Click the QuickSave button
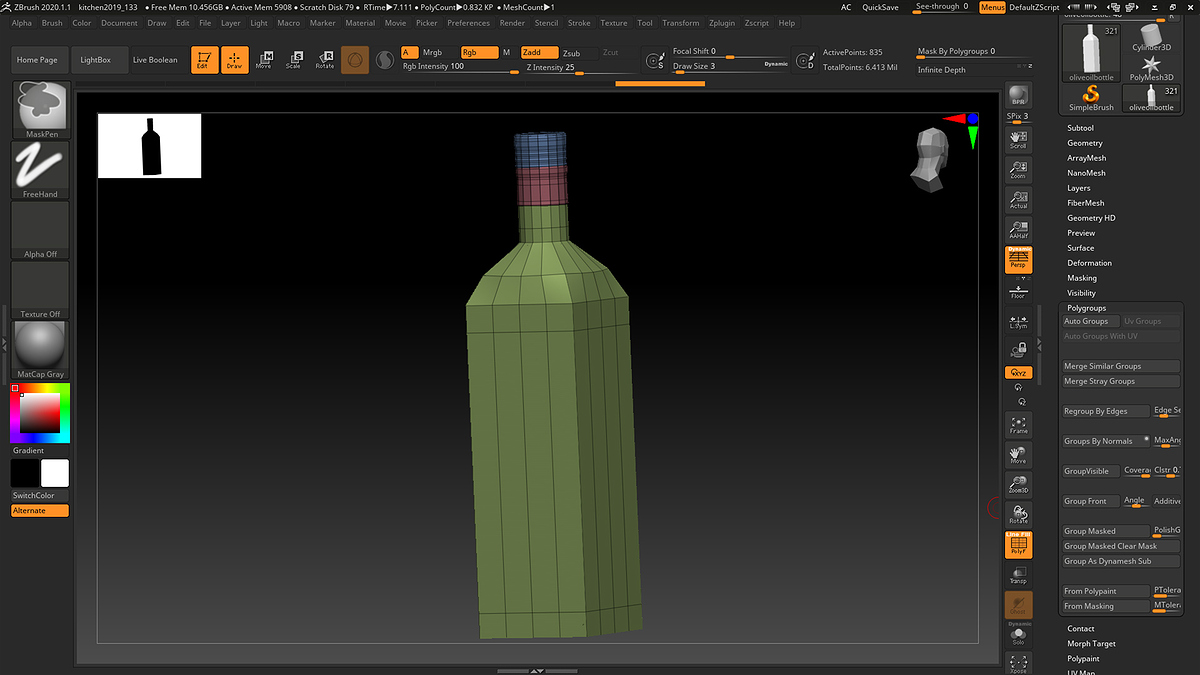 (880, 7)
